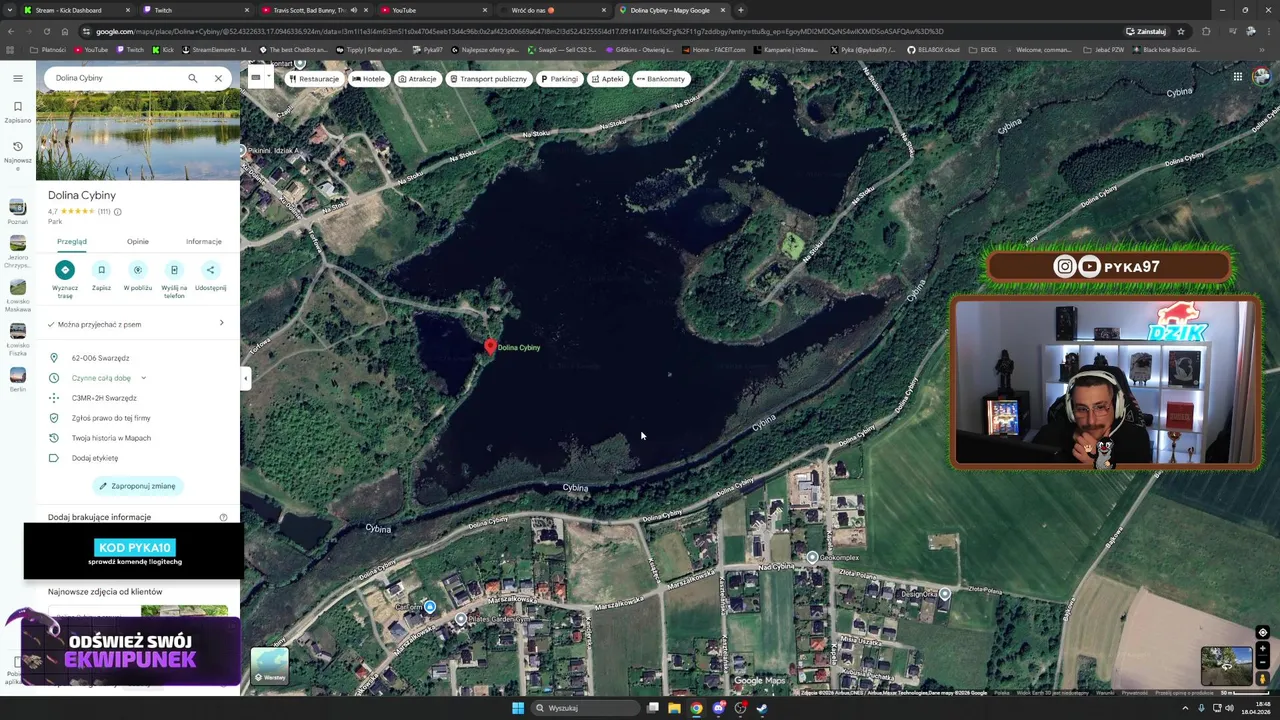Click the Zapisz bookmark icon
Image resolution: width=1280 pixels, height=720 pixels.
pos(101,270)
